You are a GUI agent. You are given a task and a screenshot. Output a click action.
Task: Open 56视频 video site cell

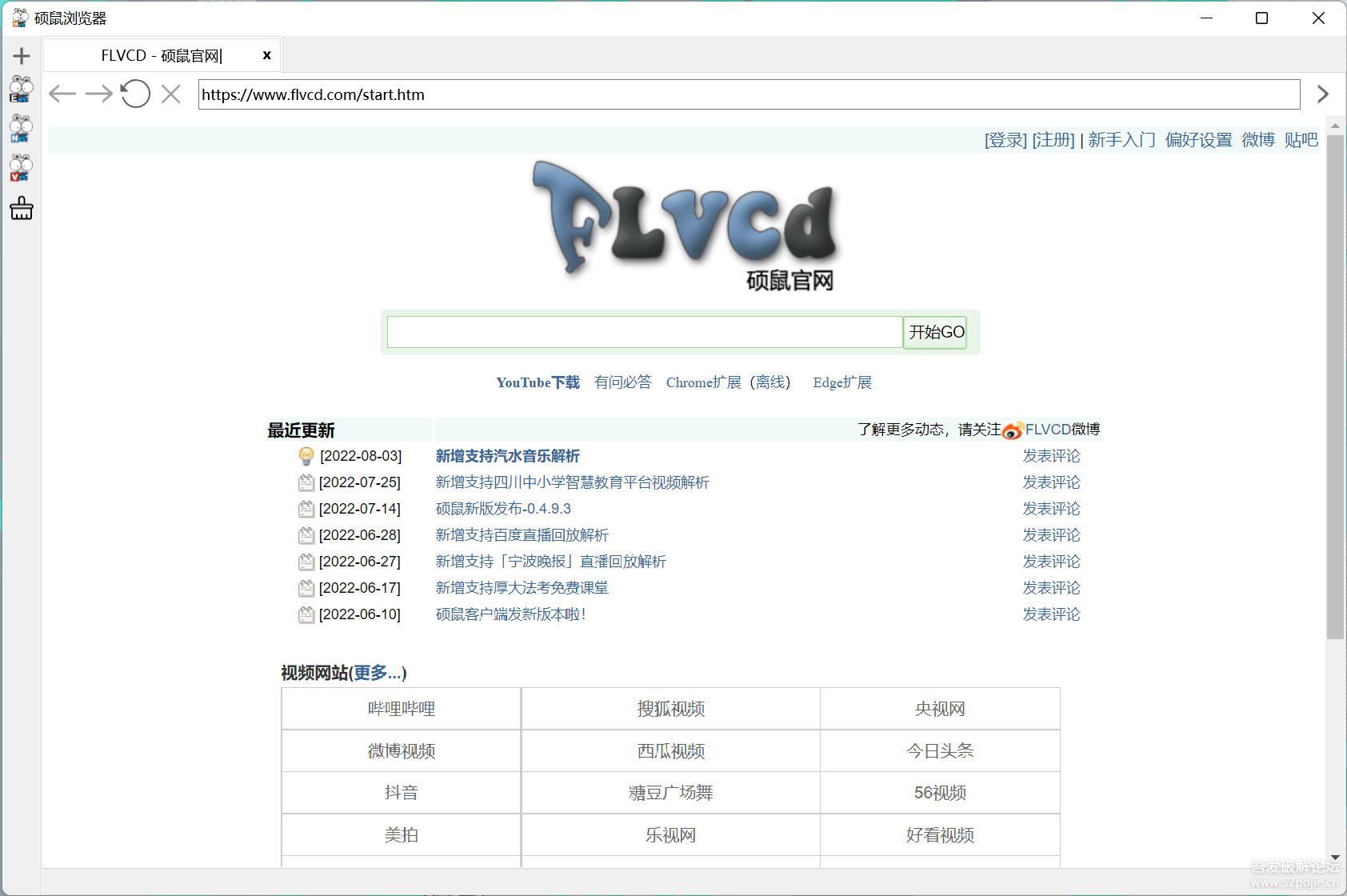940,793
